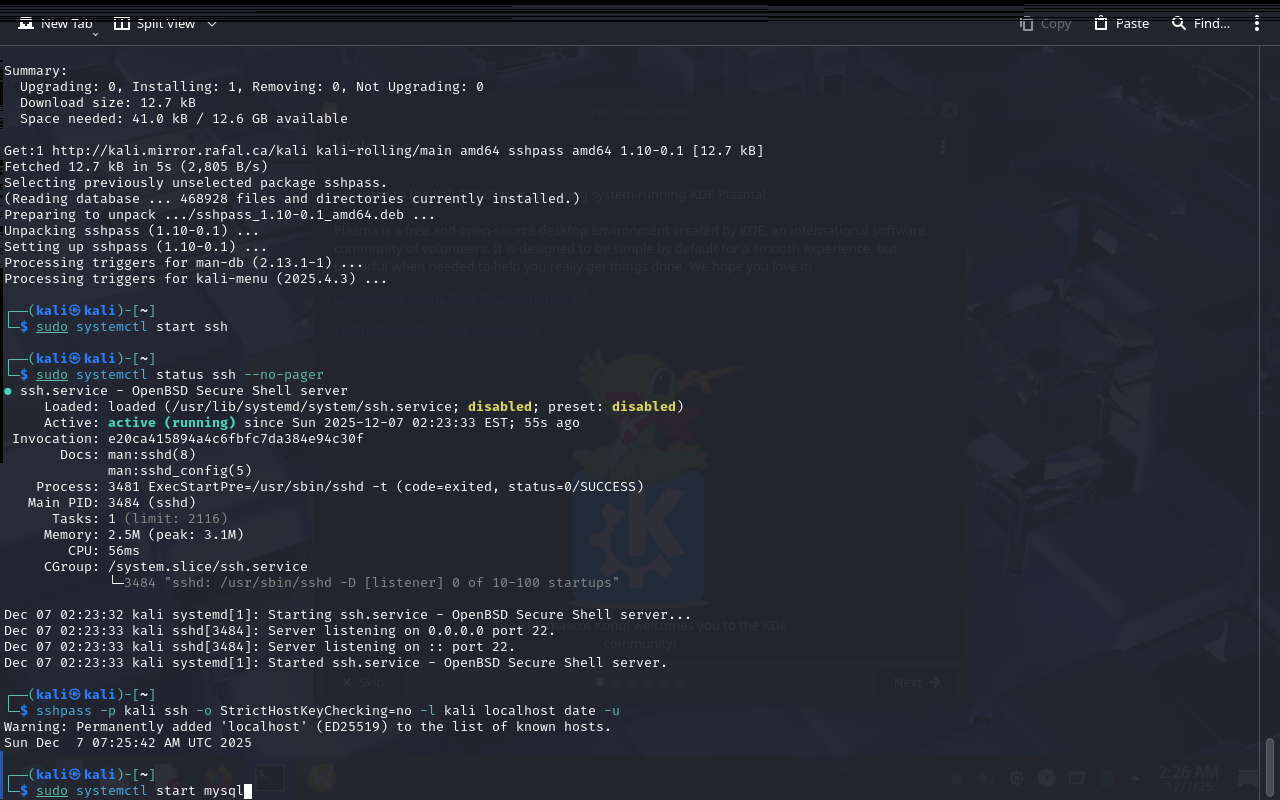Open the New Tab profile dropdown arrow
1280x800 pixels.
pyautogui.click(x=95, y=34)
